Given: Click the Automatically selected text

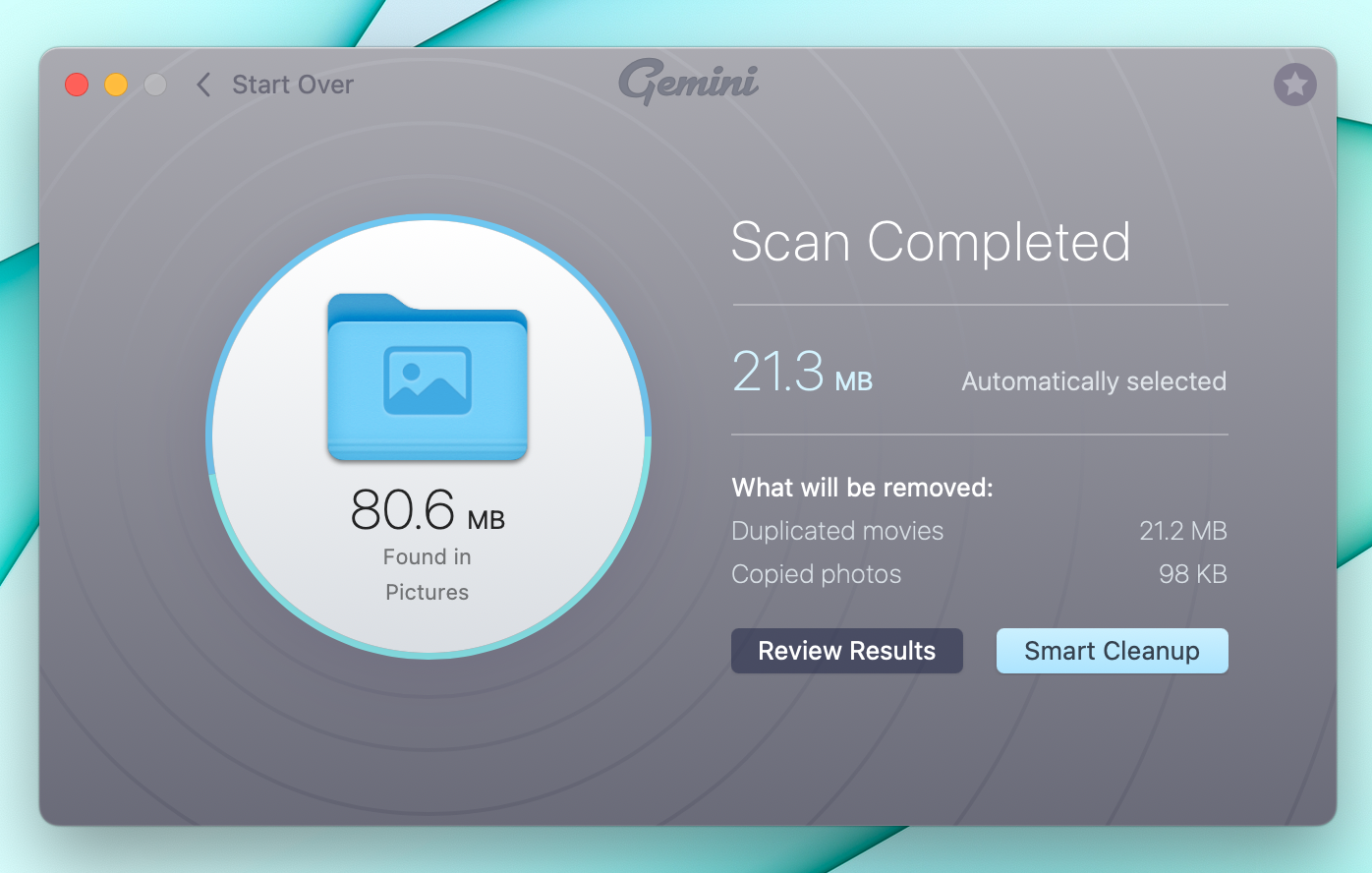Looking at the screenshot, I should [x=1094, y=381].
